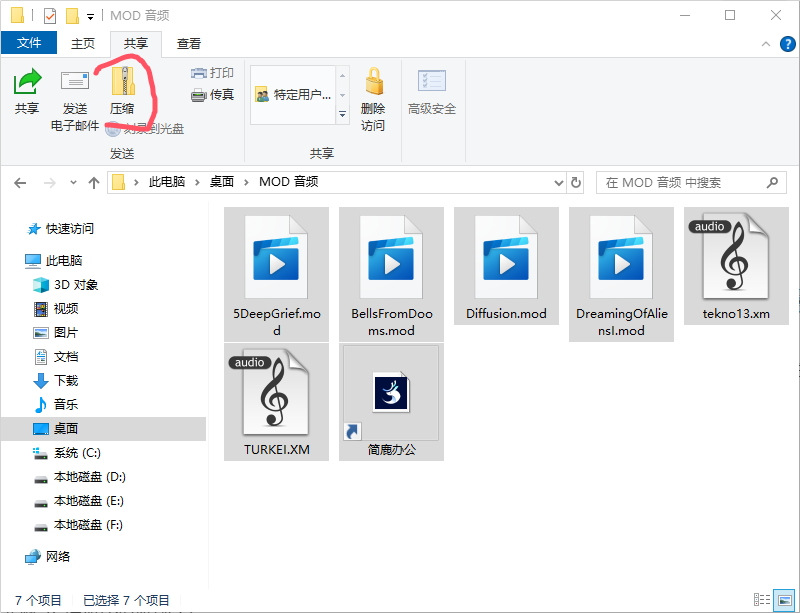Switch to the 查看 ribbon tab

pos(189,44)
